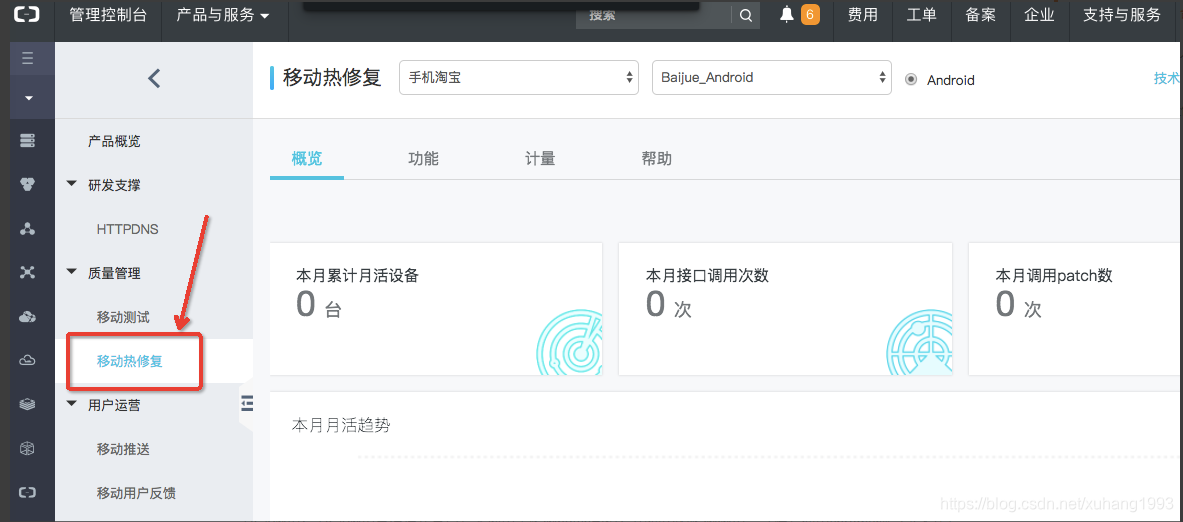Click the 本月调用patch数 card
This screenshot has height=522, width=1183.
[x=1076, y=309]
